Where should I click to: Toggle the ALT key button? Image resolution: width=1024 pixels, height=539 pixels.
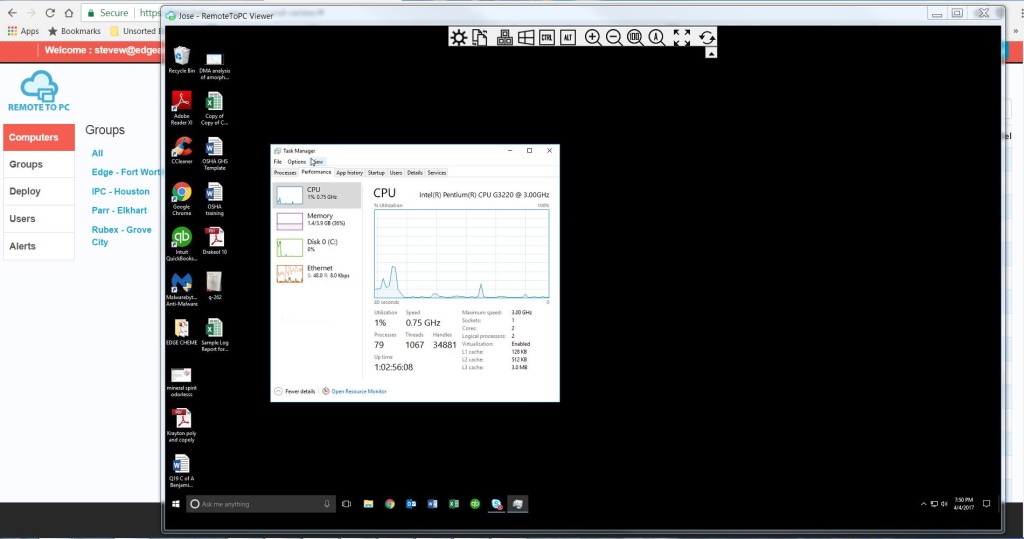click(x=568, y=38)
